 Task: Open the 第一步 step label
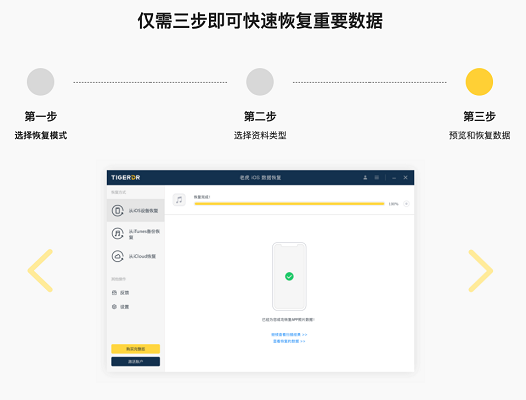click(x=41, y=116)
